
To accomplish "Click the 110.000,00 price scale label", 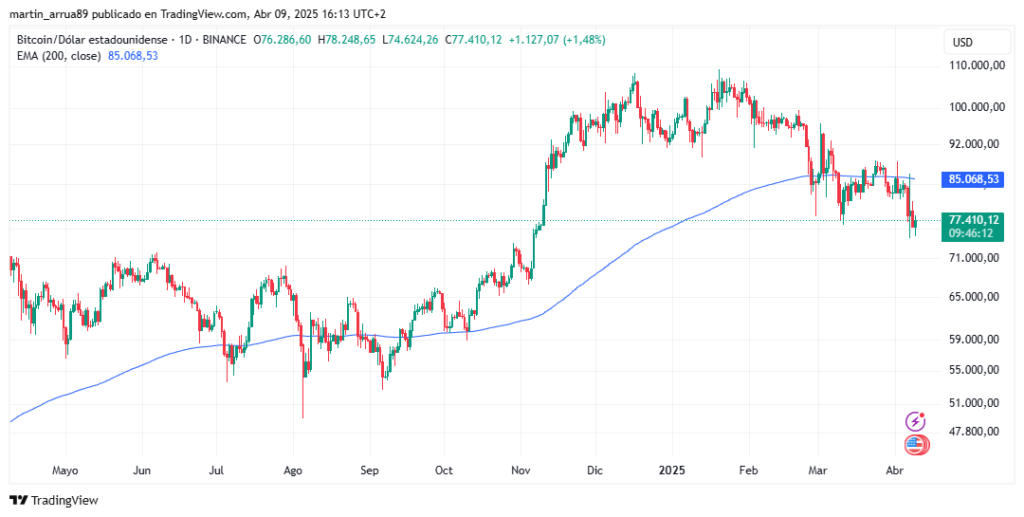I will click(974, 65).
